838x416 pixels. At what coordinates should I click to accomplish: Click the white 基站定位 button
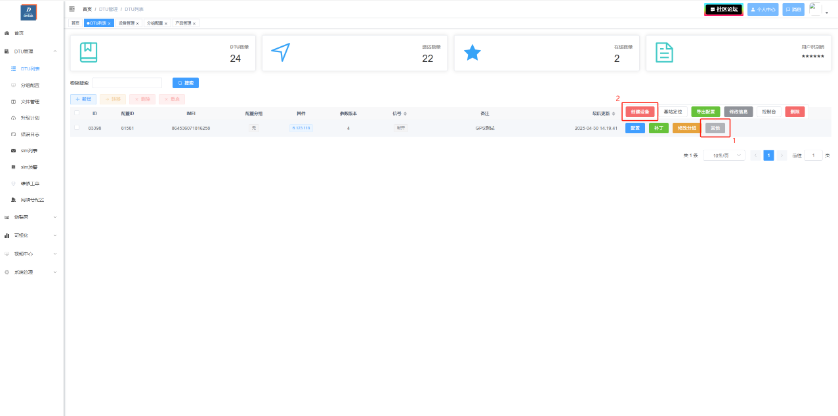(673, 112)
